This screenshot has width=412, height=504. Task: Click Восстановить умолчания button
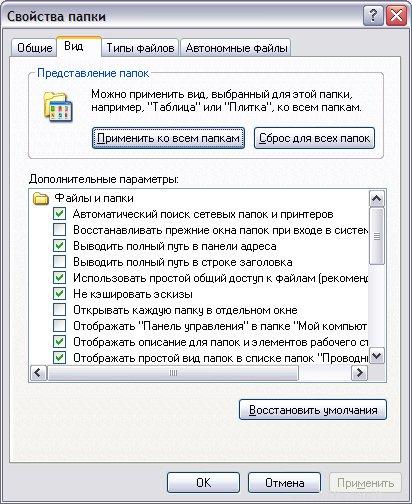(313, 410)
